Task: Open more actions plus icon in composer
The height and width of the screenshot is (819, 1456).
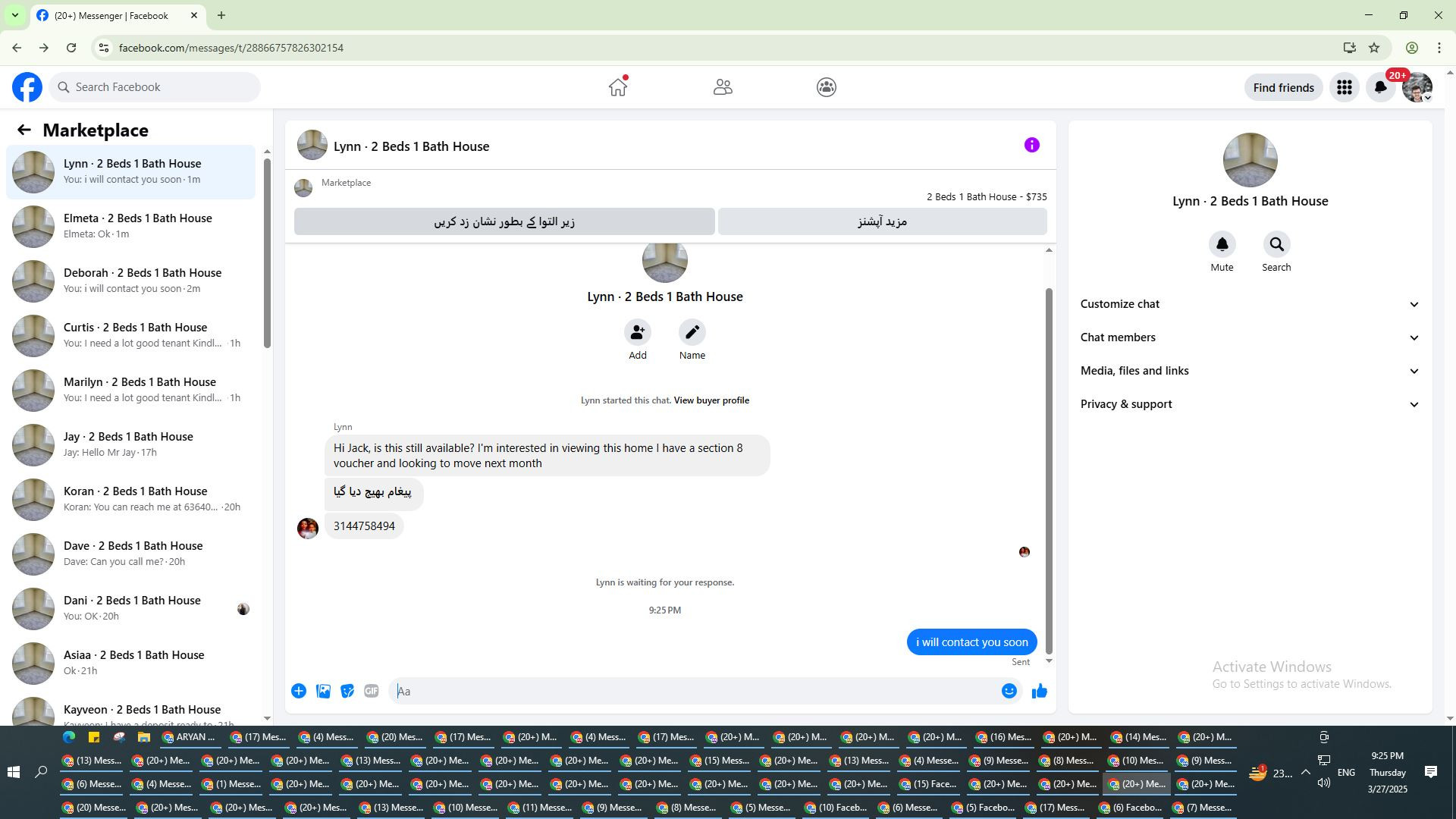Action: pyautogui.click(x=299, y=691)
